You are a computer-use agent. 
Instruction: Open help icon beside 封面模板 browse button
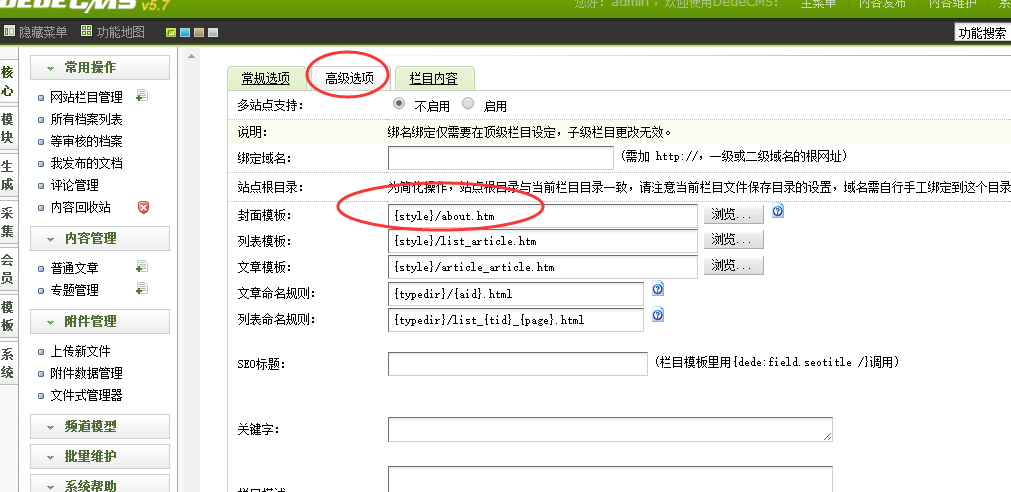coord(778,211)
